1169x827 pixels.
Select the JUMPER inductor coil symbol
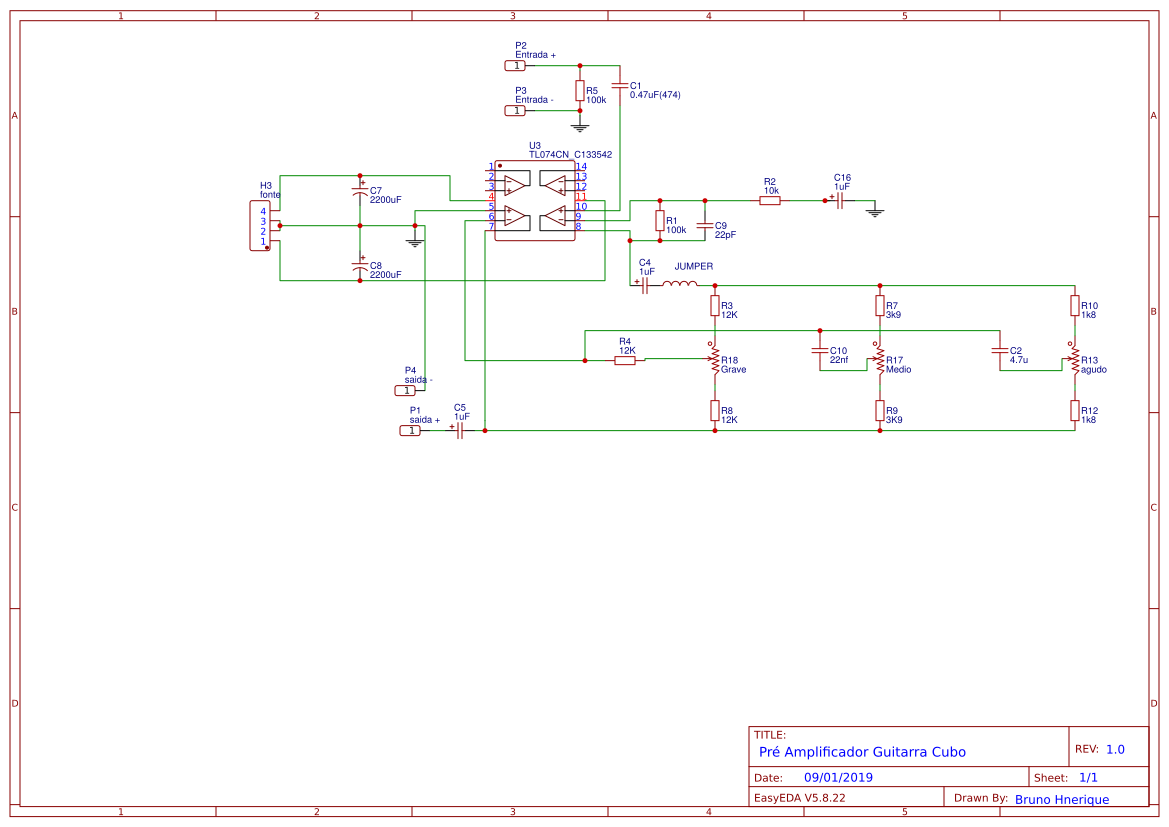[681, 285]
